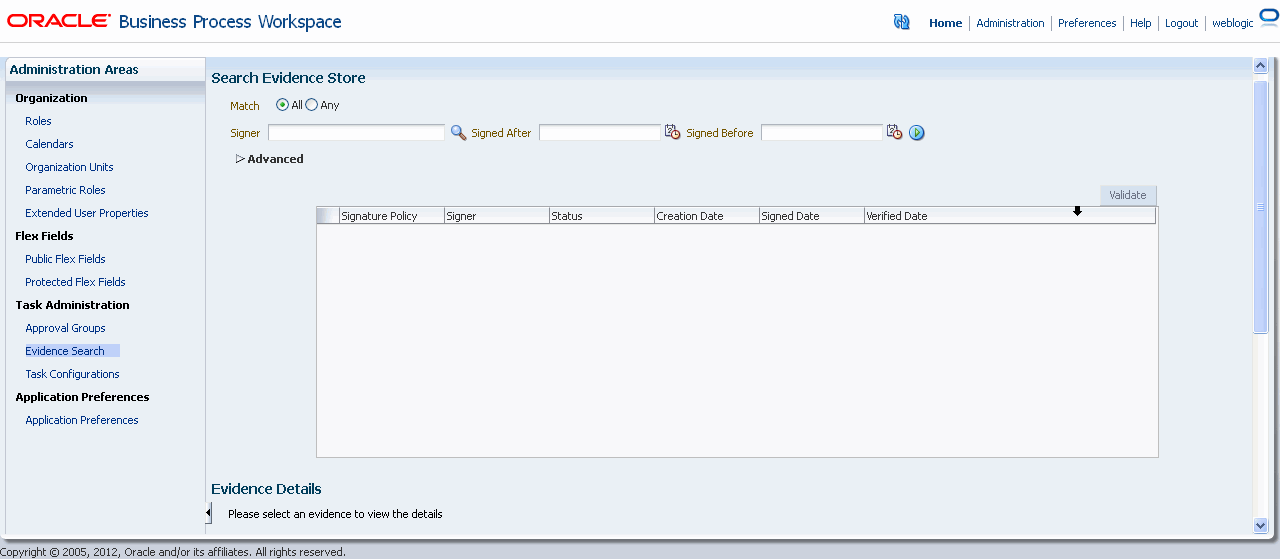Click the Validate button
1280x559 pixels.
click(1128, 195)
